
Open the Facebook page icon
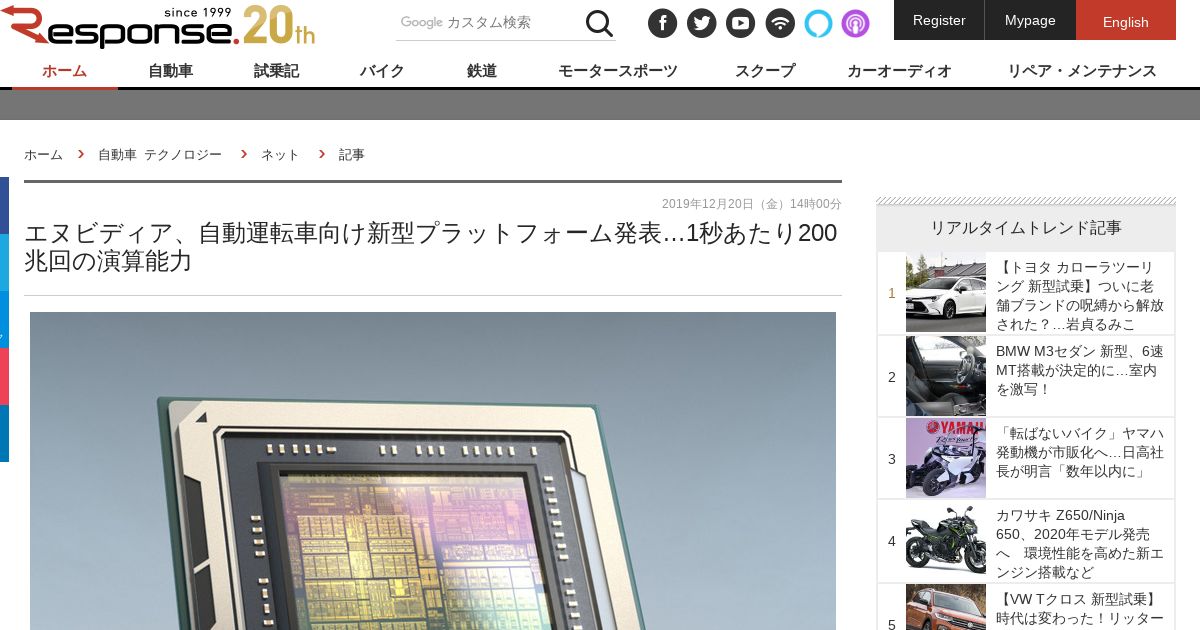pos(663,23)
